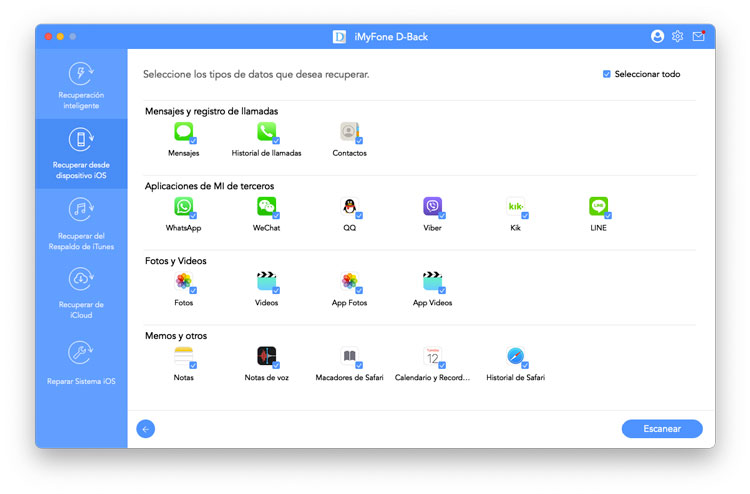Click the Reparar Sistema iOS wrench icon

pyautogui.click(x=81, y=353)
